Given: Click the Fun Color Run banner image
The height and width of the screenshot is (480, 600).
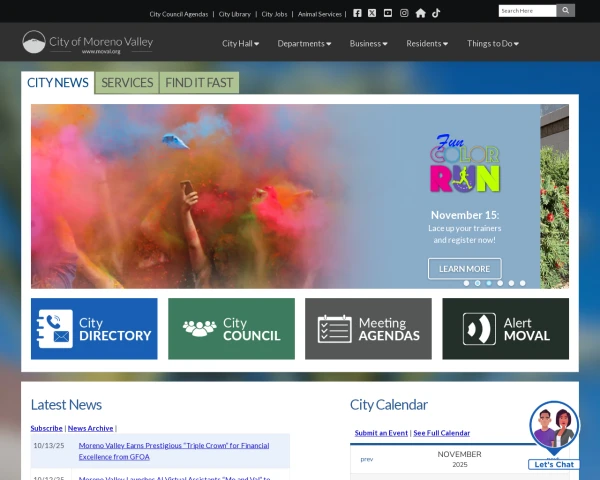Looking at the screenshot, I should (285, 196).
